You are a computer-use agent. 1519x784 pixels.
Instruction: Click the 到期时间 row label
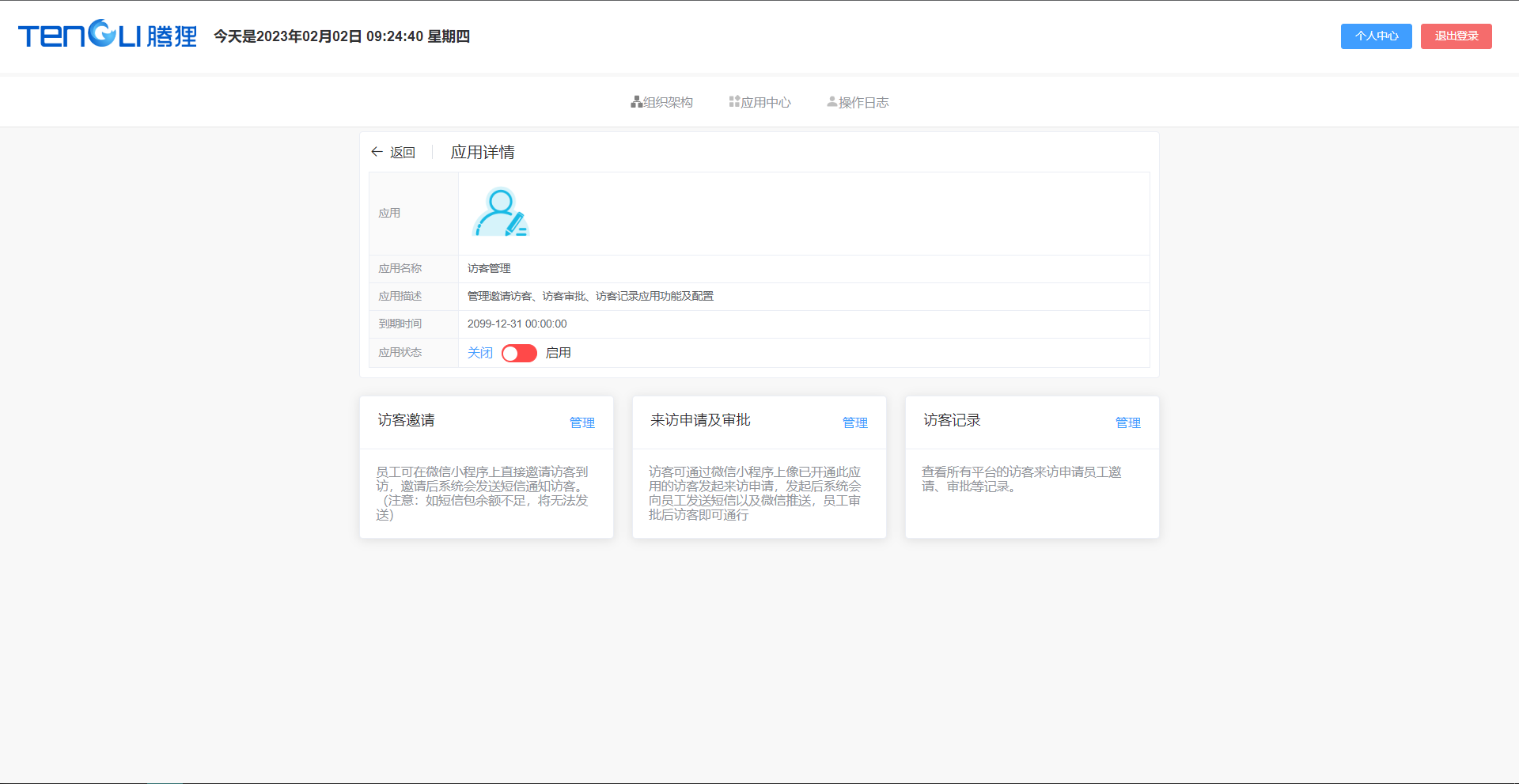tap(400, 324)
